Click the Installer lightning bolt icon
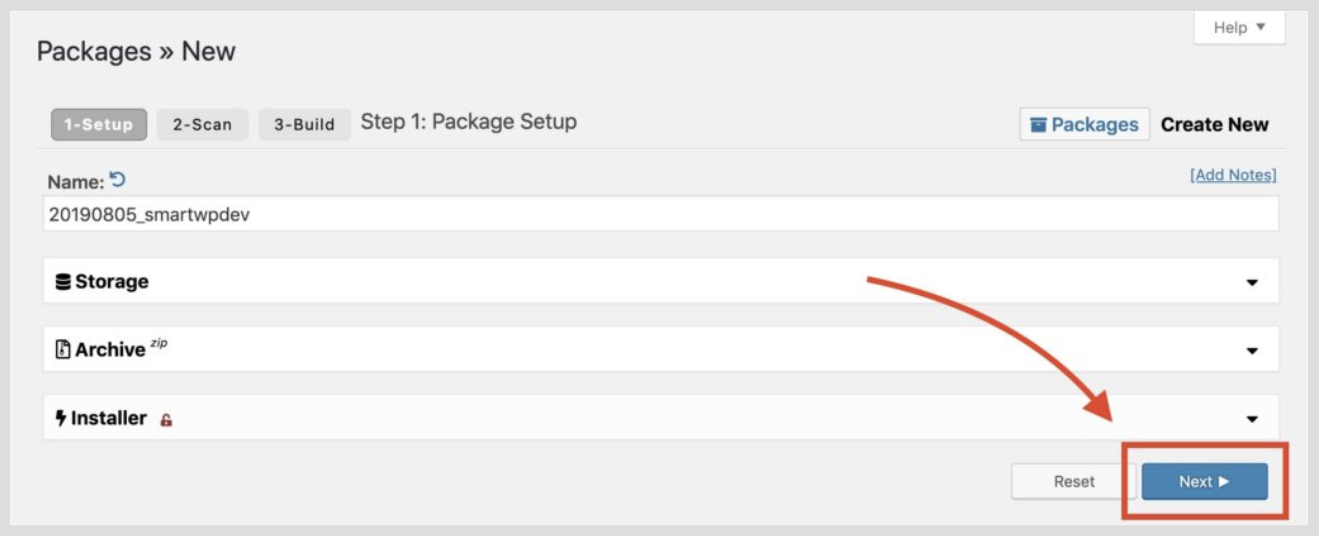The image size is (1320, 536). [61, 418]
